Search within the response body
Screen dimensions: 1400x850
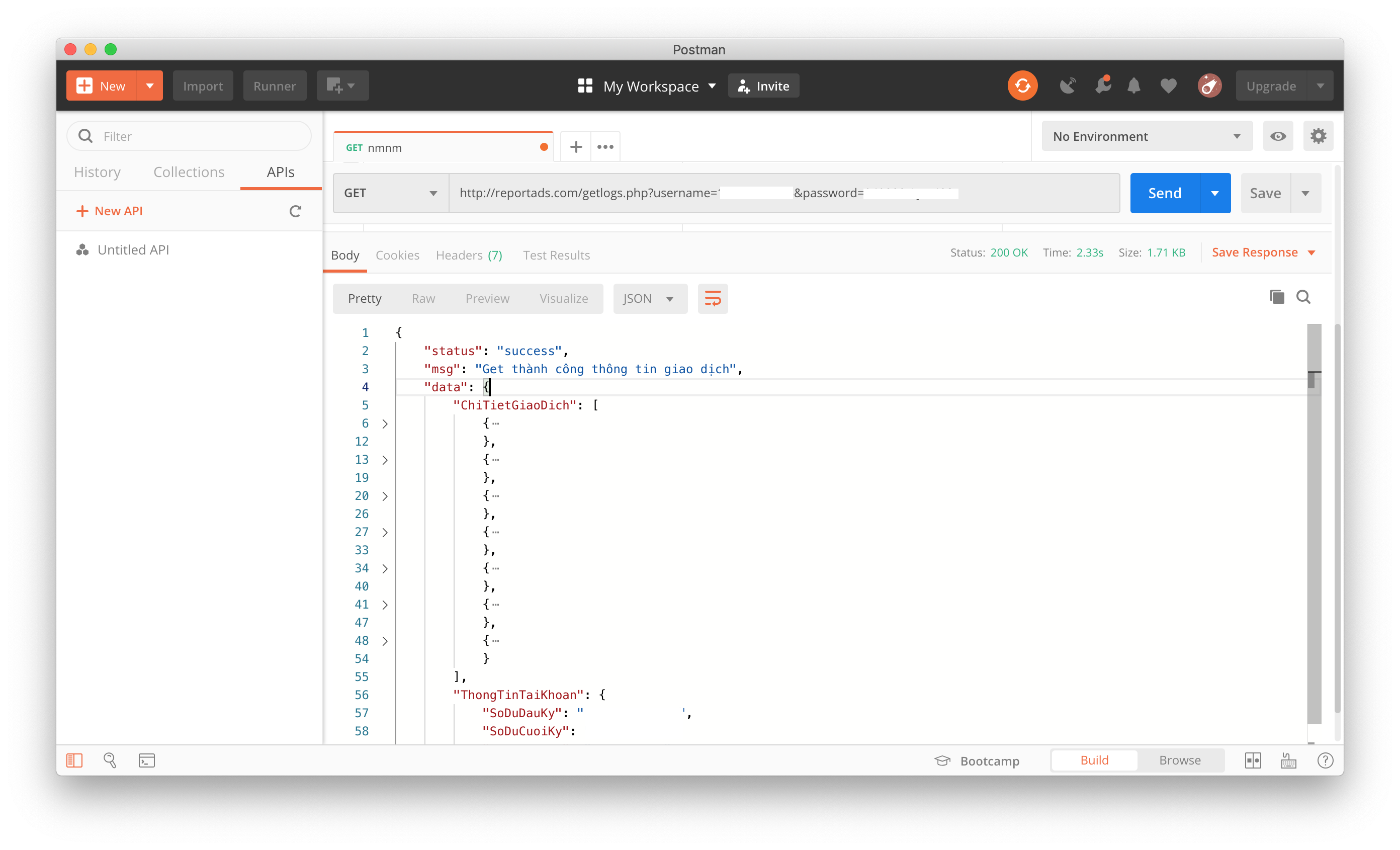(x=1303, y=297)
